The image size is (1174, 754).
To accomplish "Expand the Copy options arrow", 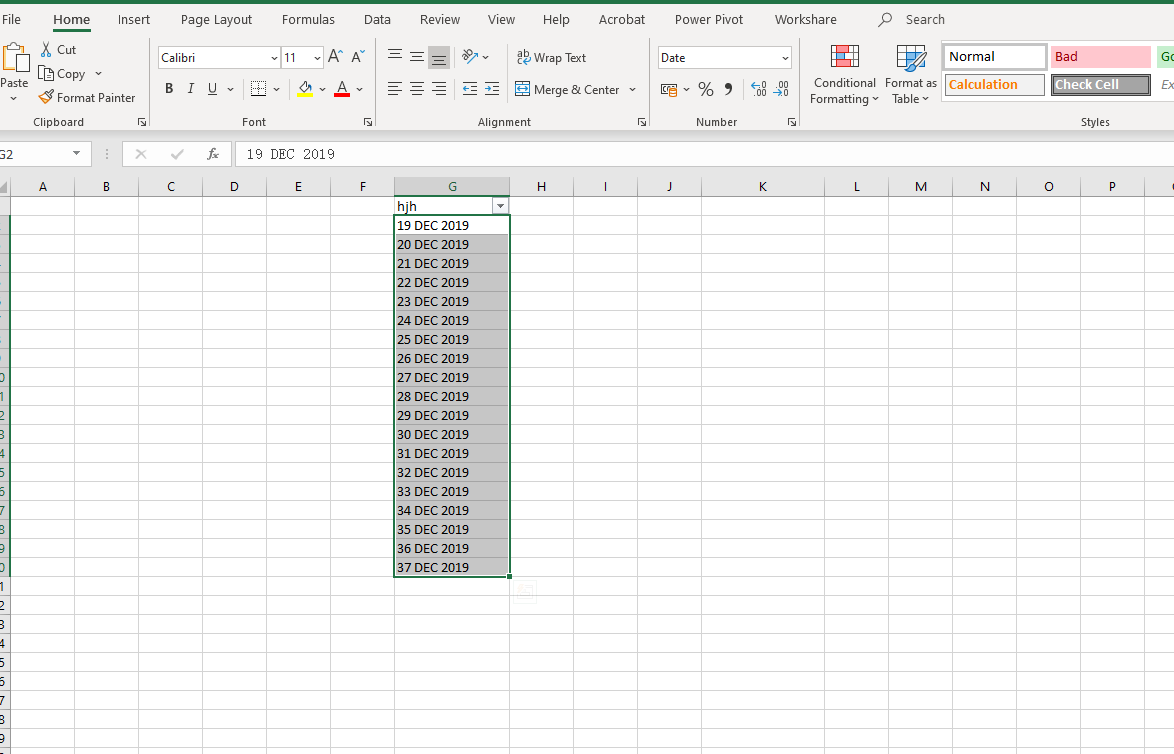I will tap(98, 73).
